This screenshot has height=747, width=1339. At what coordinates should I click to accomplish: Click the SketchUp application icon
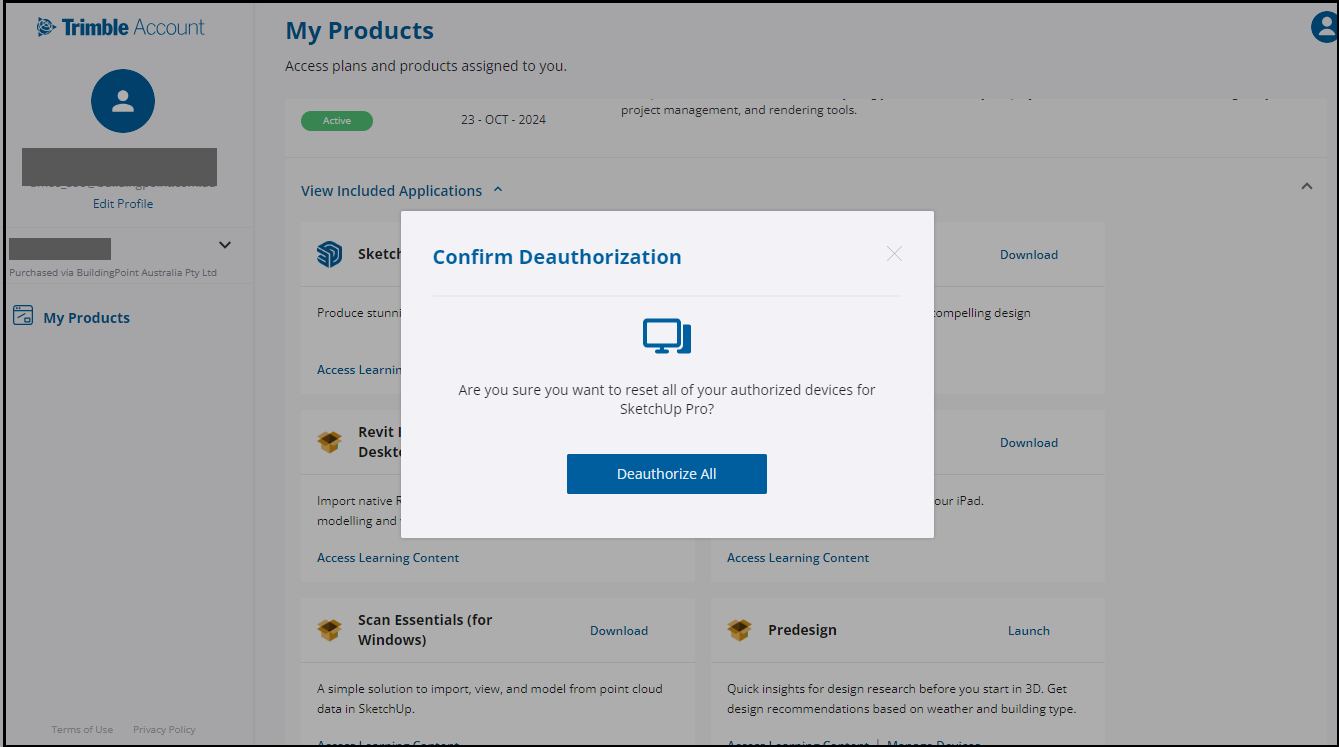coord(329,255)
